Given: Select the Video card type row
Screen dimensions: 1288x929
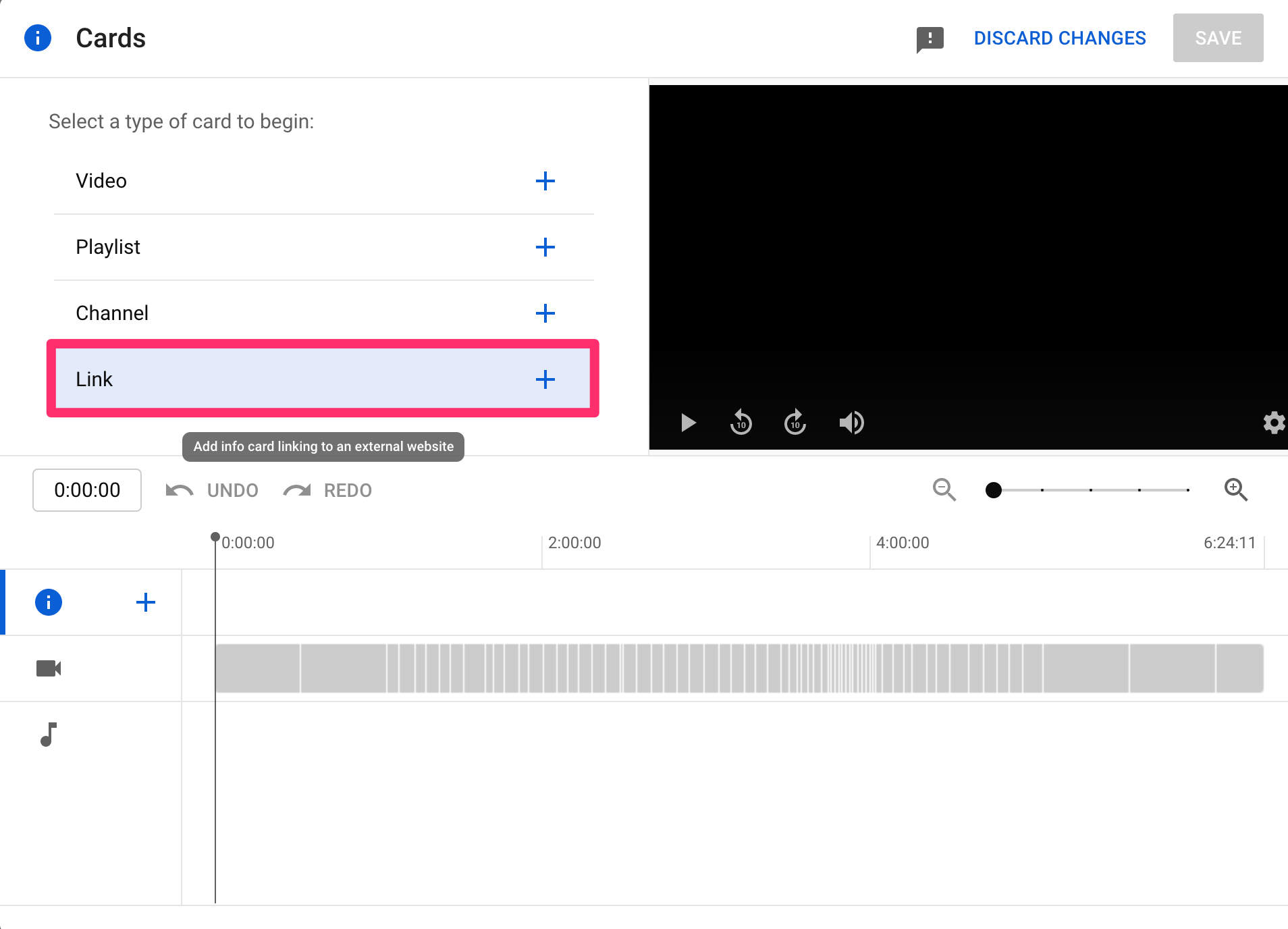Looking at the screenshot, I should [x=323, y=181].
